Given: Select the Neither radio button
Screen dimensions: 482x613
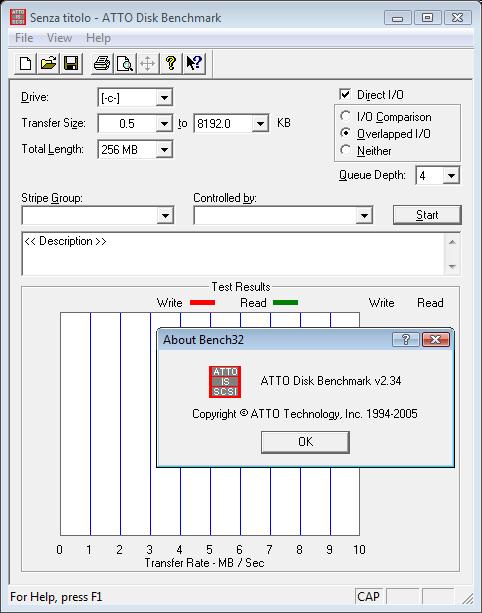Looking at the screenshot, I should pos(345,150).
